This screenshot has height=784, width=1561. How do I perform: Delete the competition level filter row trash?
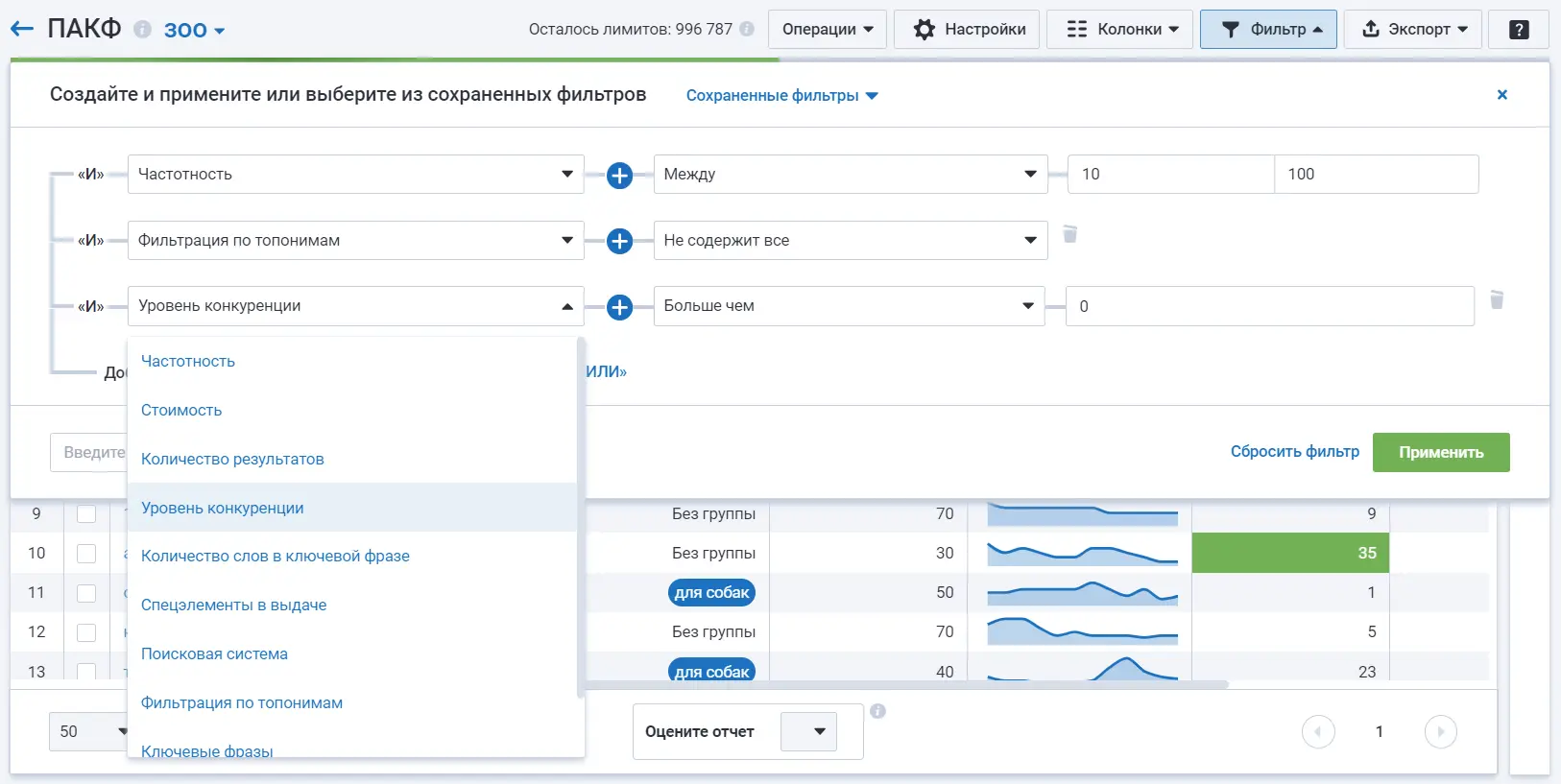[1497, 300]
